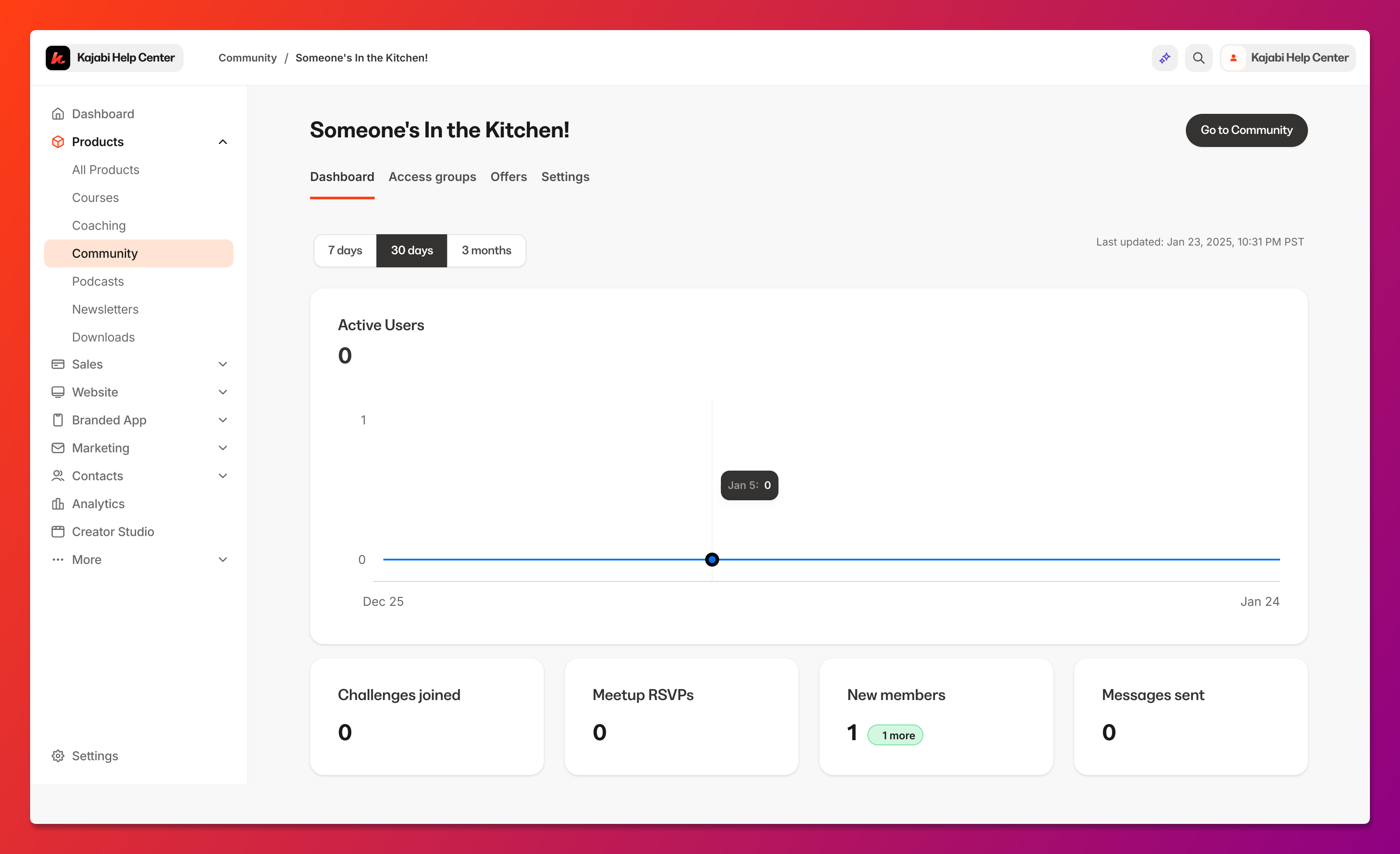Image resolution: width=1400 pixels, height=854 pixels.
Task: Select the 30 days range
Action: [x=411, y=251]
